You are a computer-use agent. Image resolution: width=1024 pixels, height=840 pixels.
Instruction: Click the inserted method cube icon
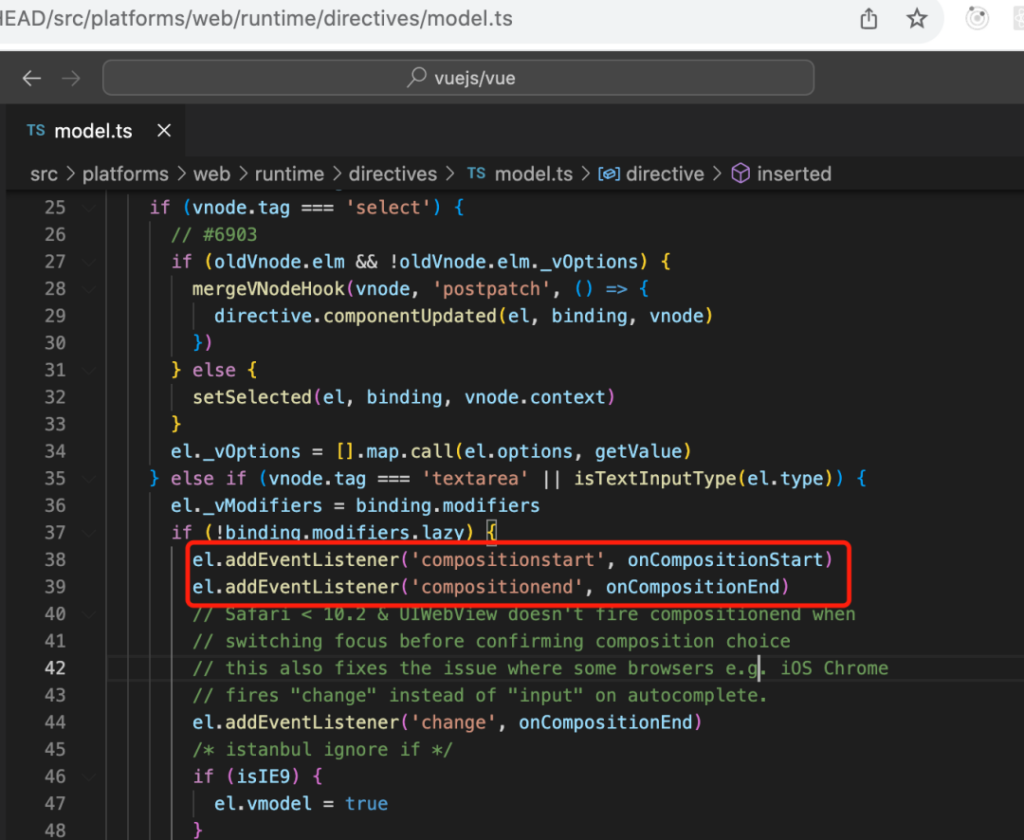click(741, 174)
